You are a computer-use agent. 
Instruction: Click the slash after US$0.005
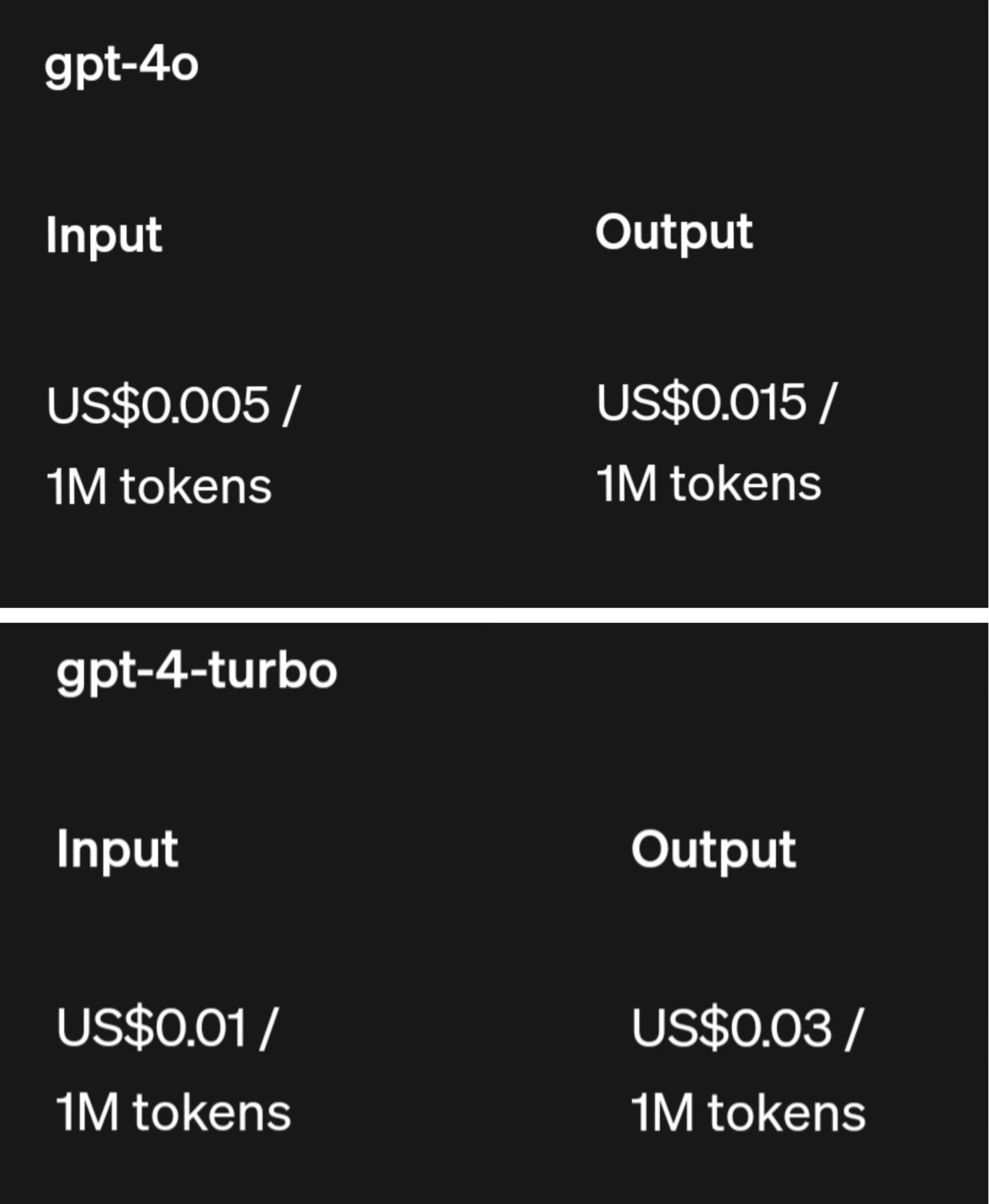(x=291, y=405)
